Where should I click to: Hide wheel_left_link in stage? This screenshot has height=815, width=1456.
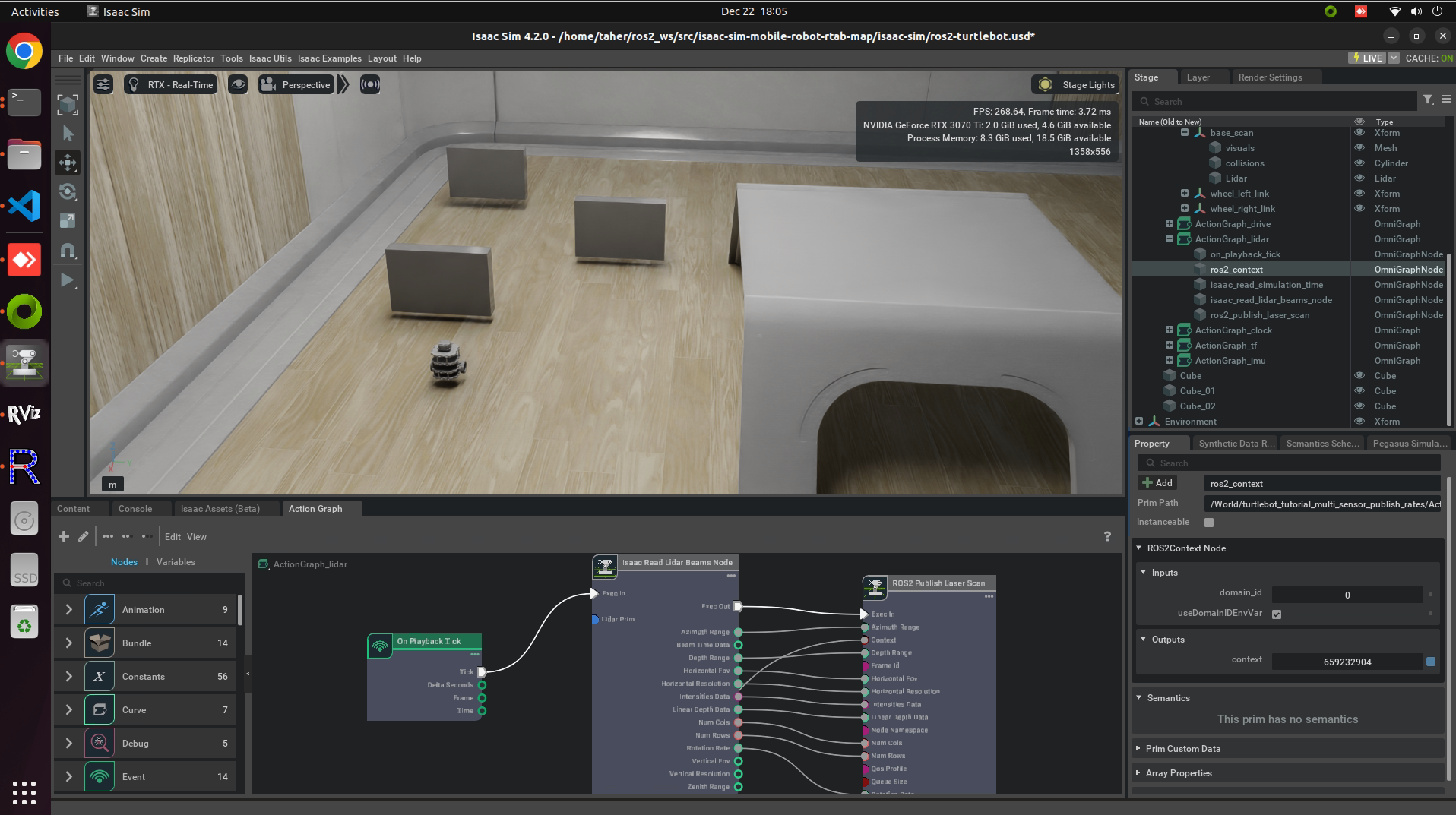pyautogui.click(x=1359, y=193)
